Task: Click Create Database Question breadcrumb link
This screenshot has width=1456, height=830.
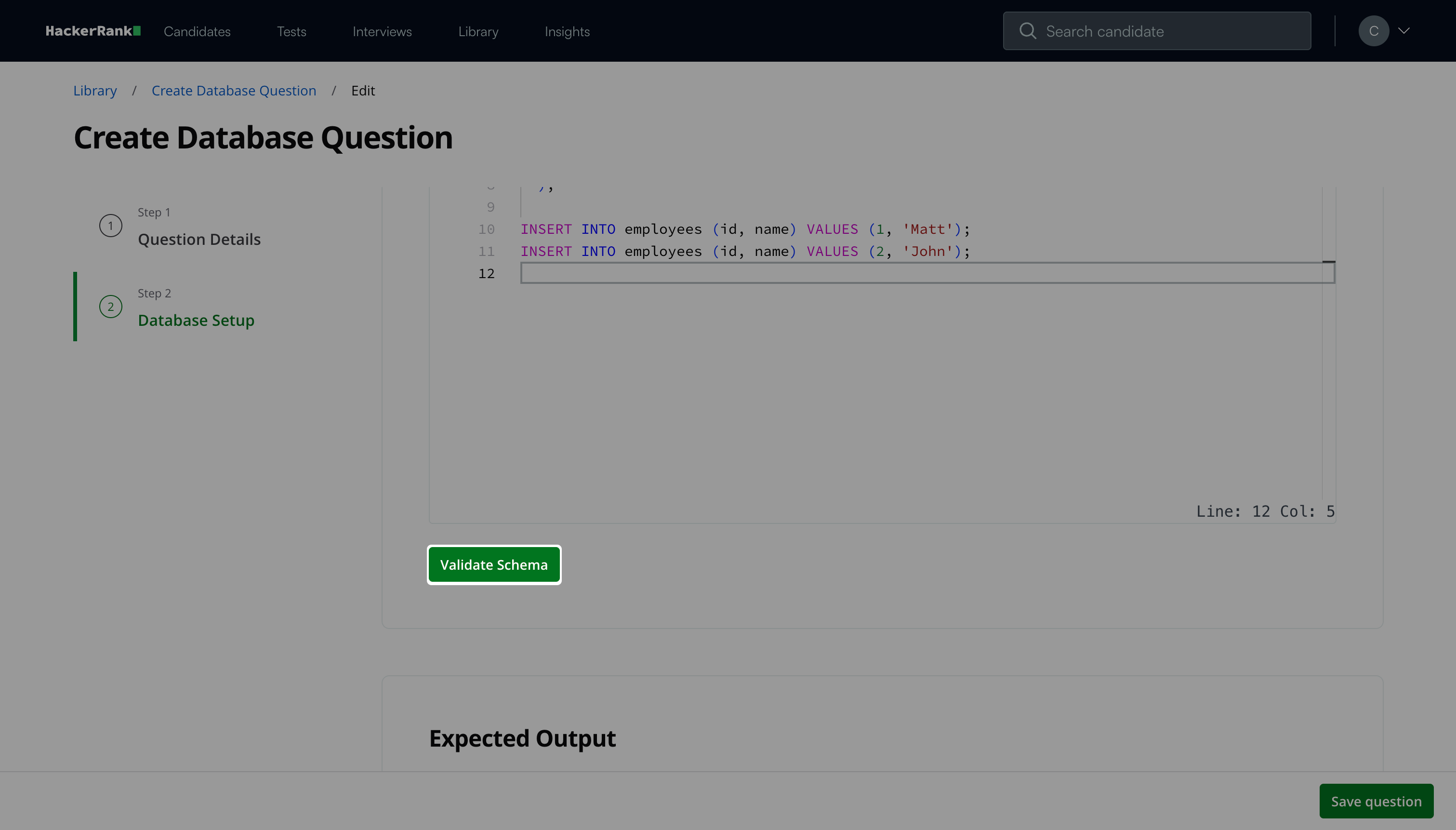Action: pyautogui.click(x=234, y=91)
